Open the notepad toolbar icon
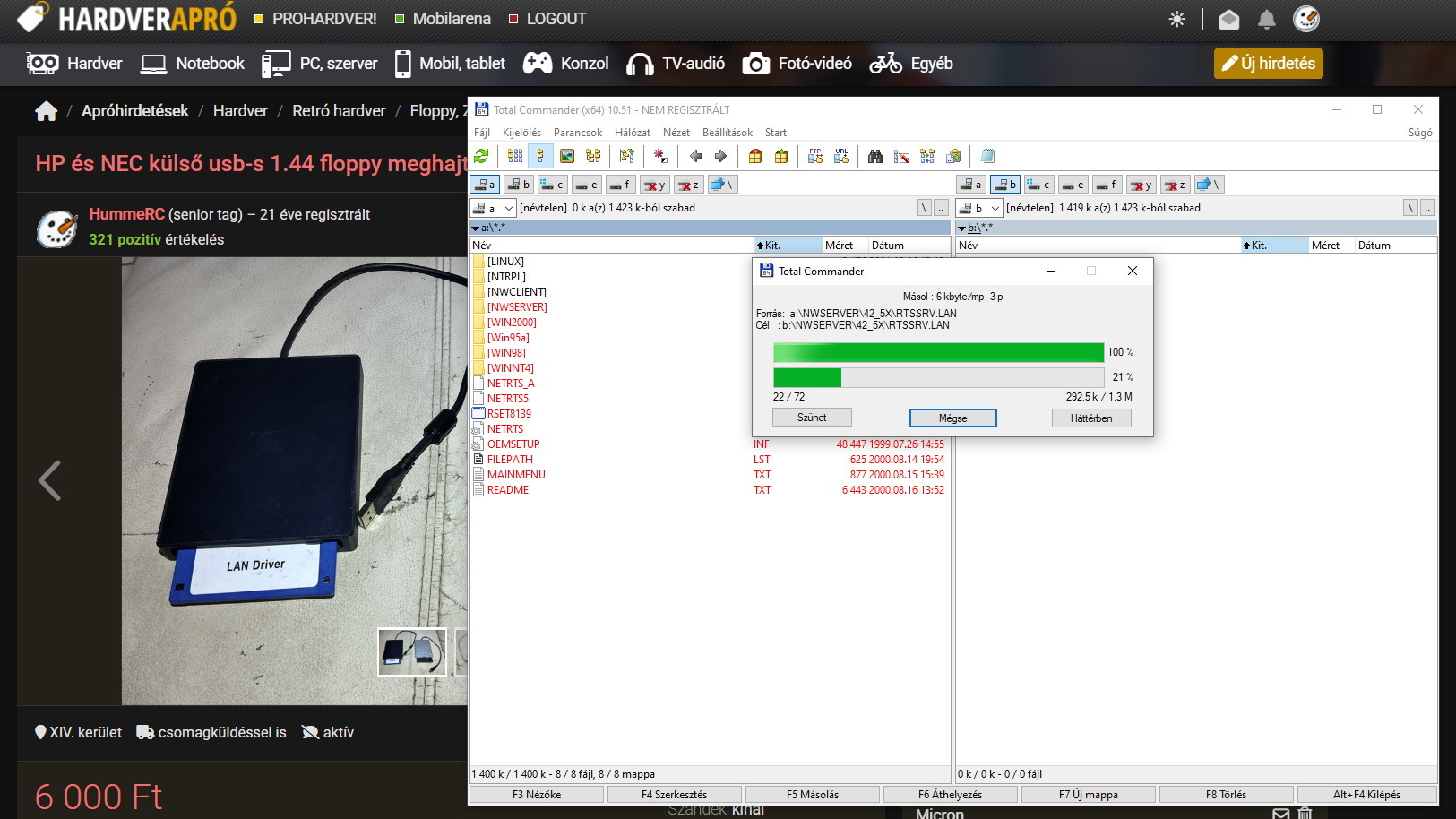The width and height of the screenshot is (1456, 819). tap(987, 156)
